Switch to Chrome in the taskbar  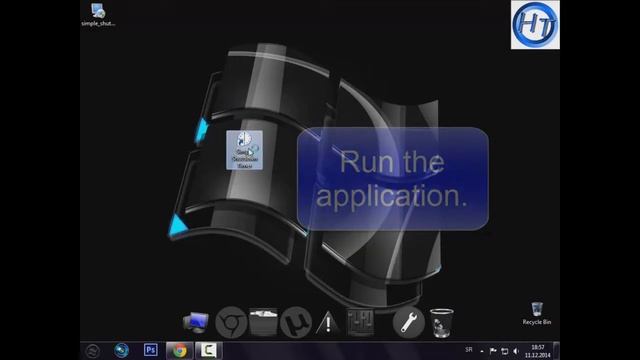coord(180,351)
